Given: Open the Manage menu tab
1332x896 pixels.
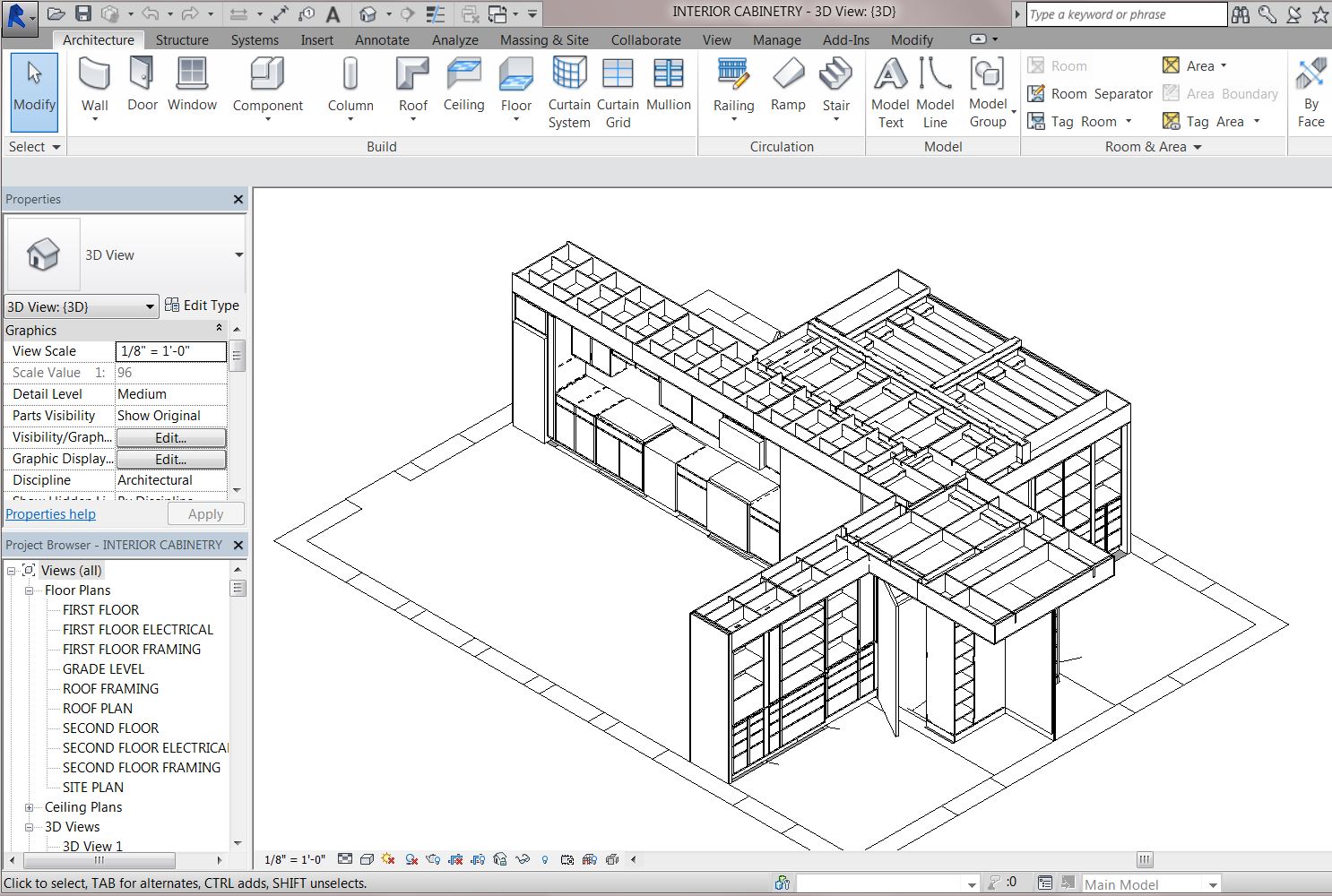Looking at the screenshot, I should click(776, 39).
